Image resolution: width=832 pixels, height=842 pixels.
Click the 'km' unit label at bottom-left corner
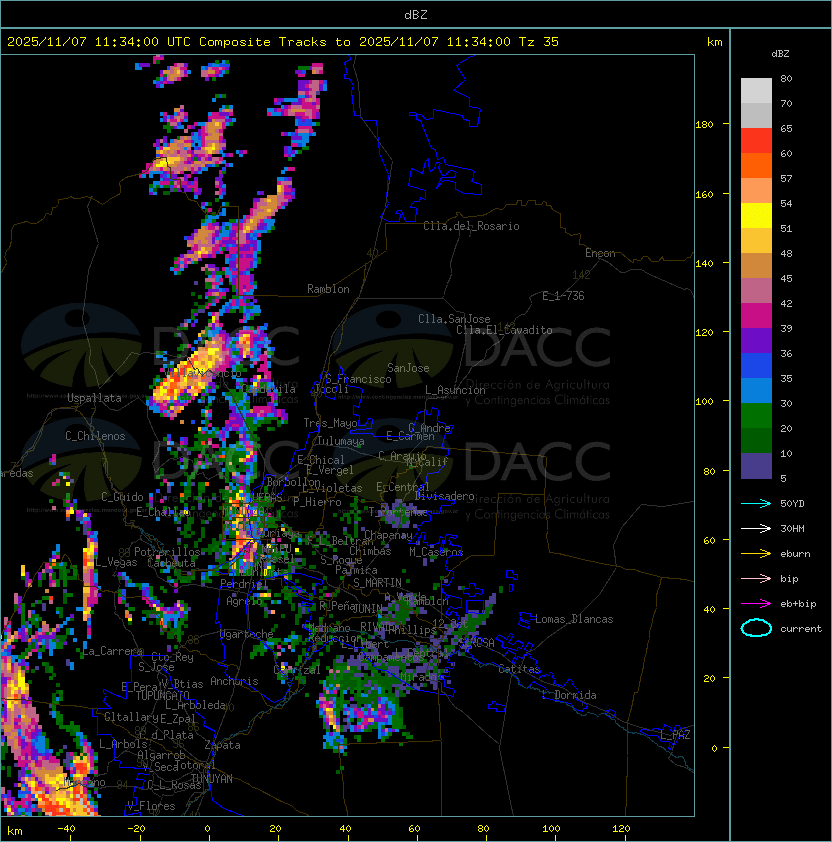(x=15, y=831)
